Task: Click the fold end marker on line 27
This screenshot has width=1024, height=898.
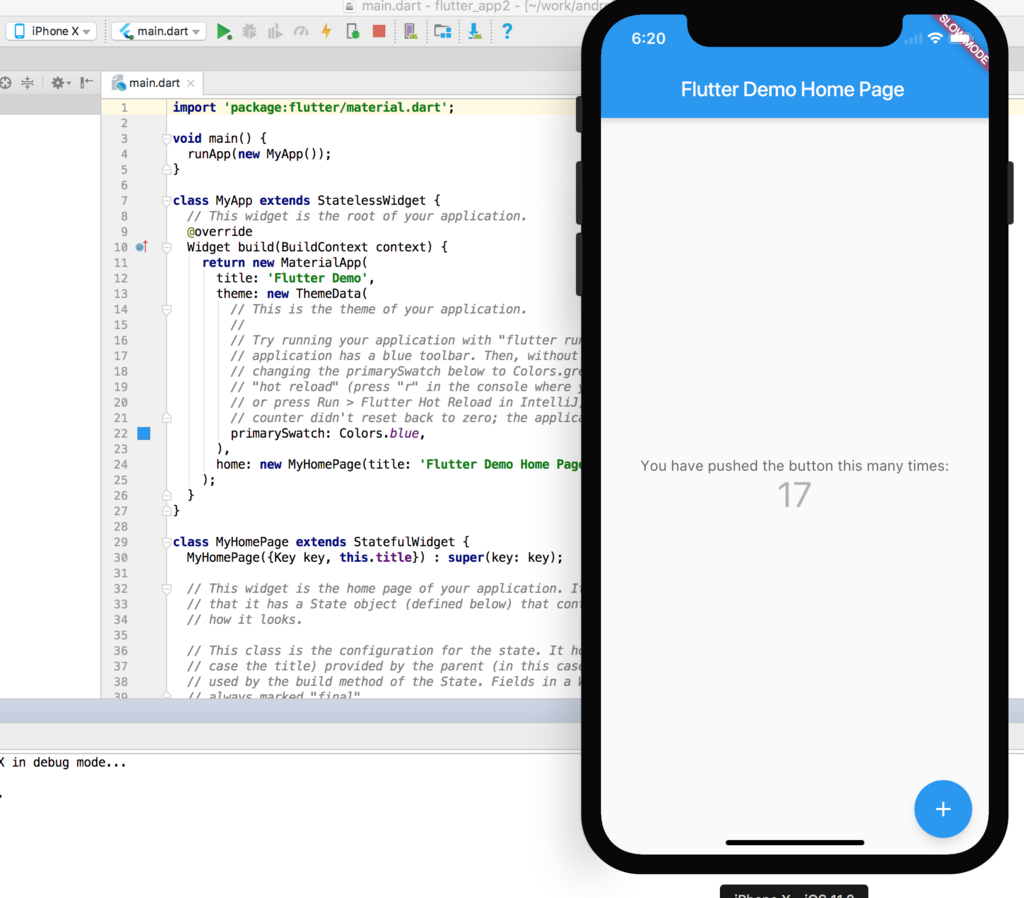Action: [166, 511]
